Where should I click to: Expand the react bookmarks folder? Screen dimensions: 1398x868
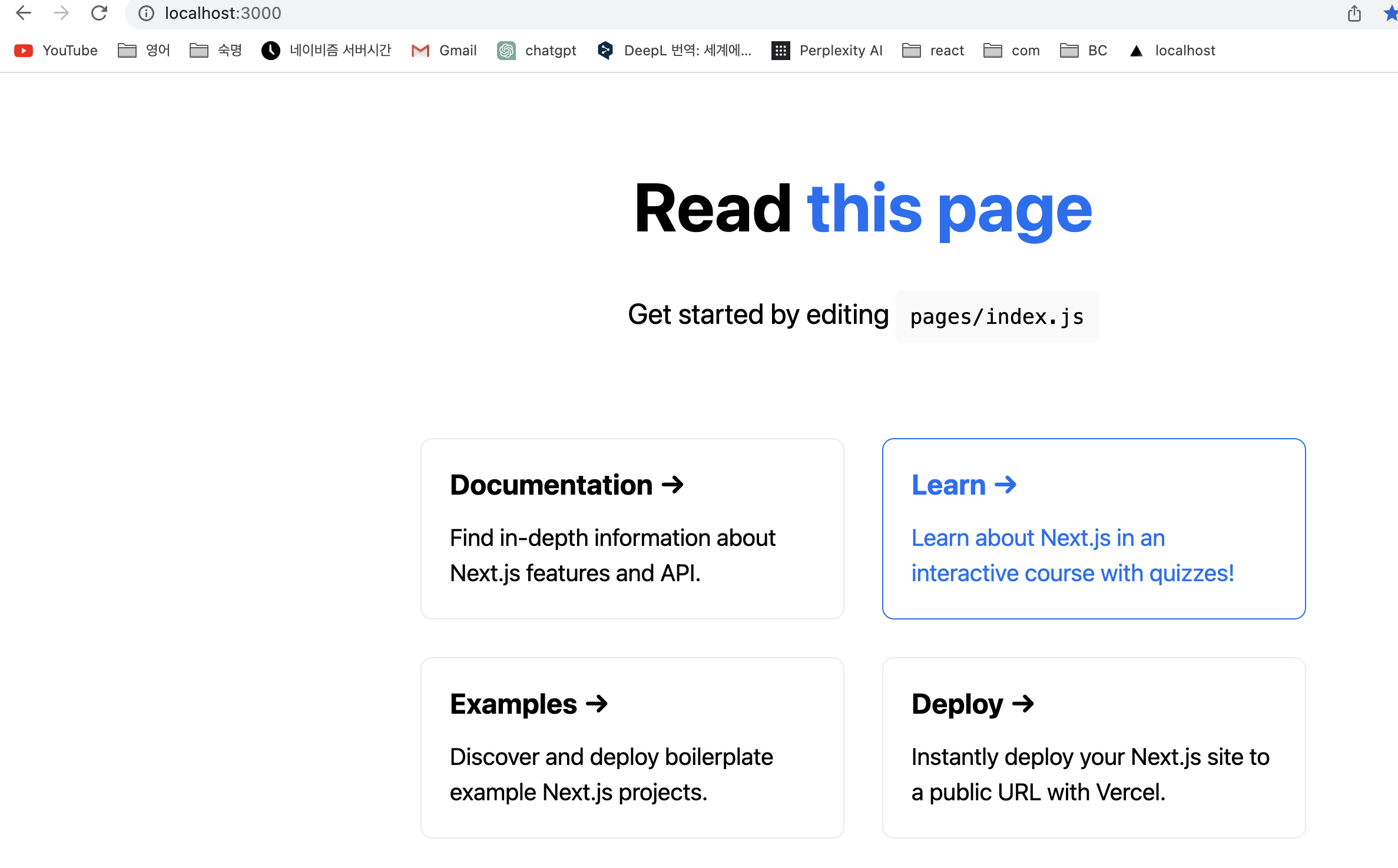933,51
